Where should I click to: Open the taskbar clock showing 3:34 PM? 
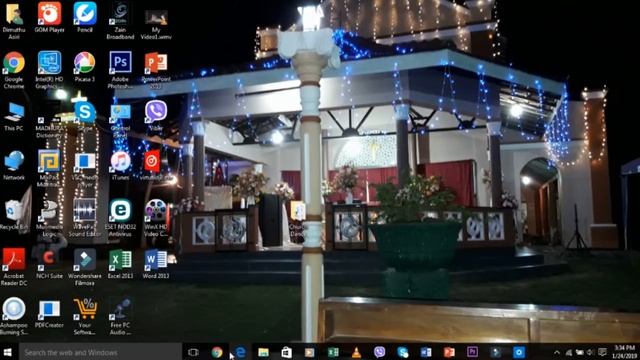tap(624, 352)
